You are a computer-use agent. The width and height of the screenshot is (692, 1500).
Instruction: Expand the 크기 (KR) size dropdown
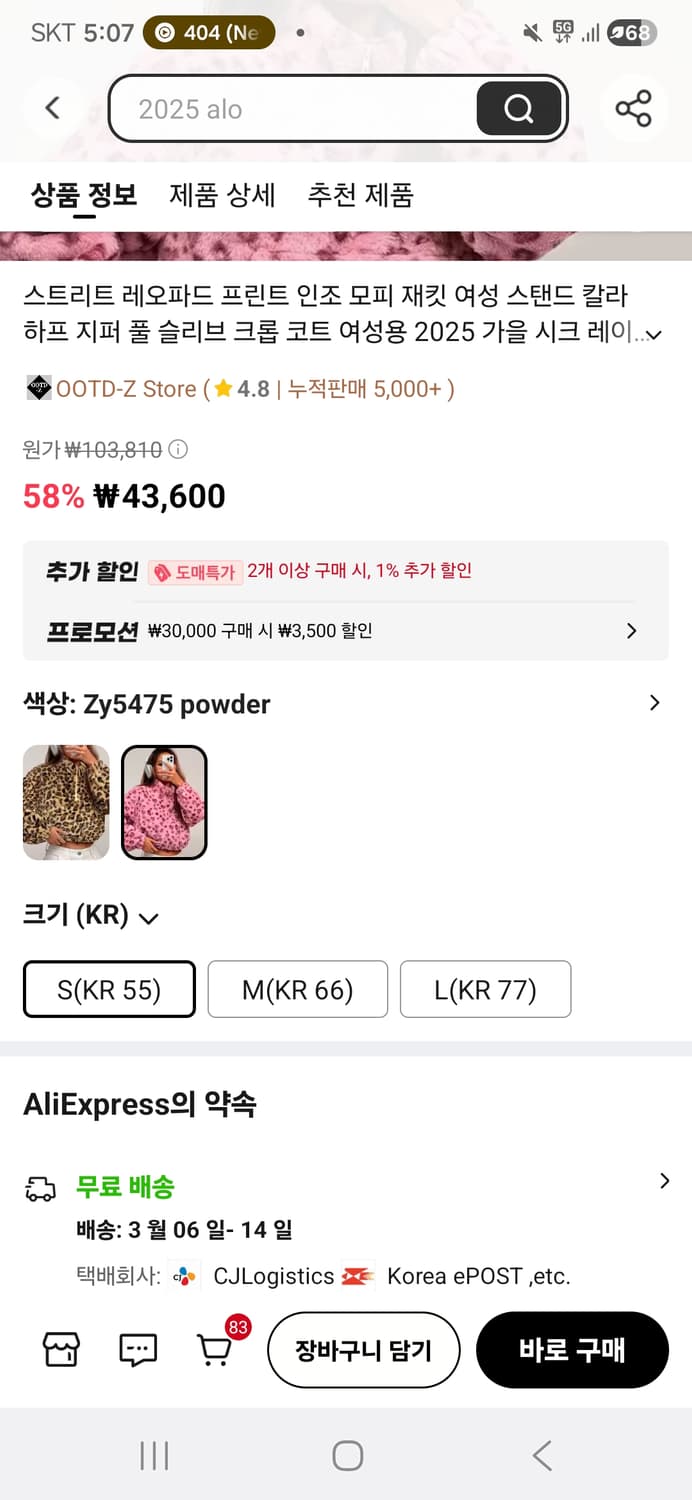tap(148, 916)
